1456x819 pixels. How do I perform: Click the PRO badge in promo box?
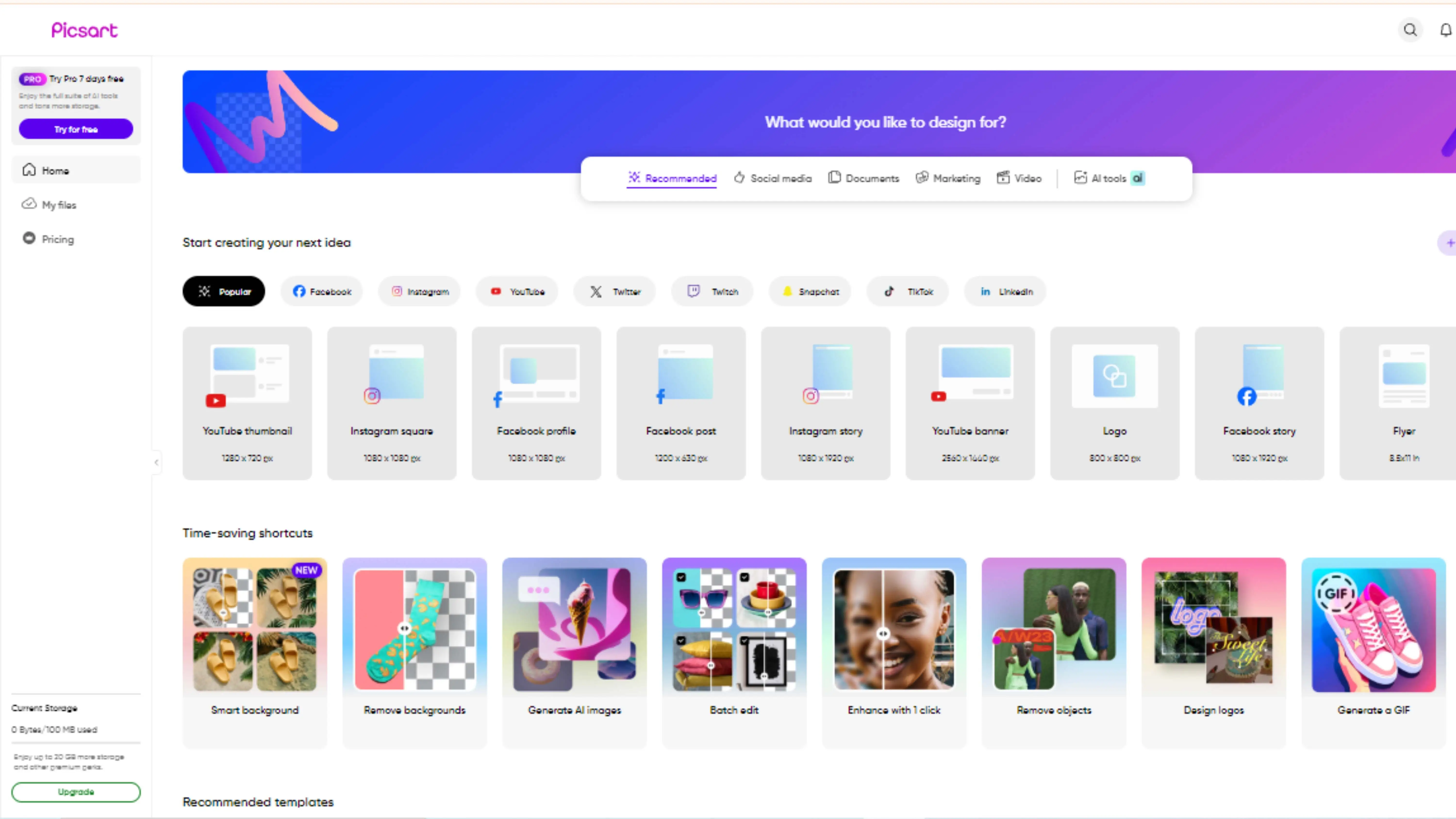(32, 79)
